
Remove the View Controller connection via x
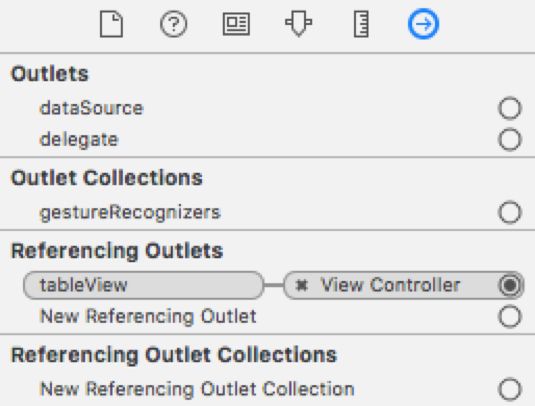(302, 285)
